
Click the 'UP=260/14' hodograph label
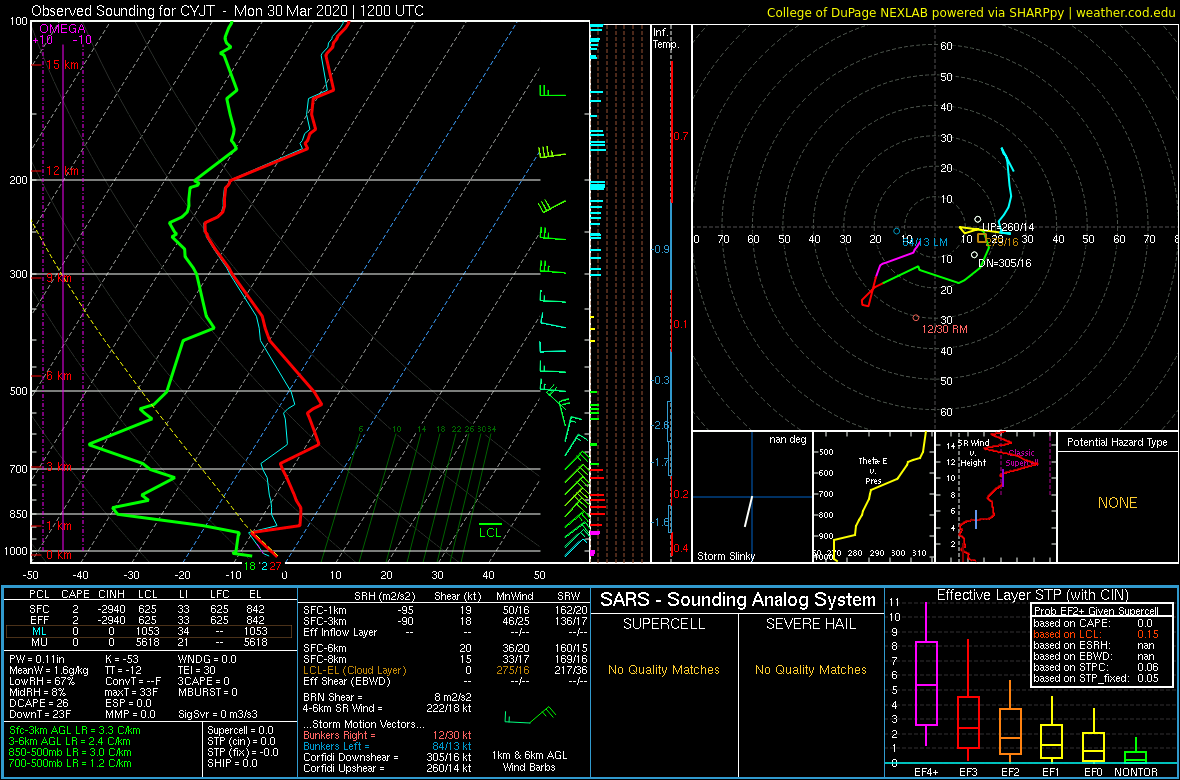(x=1008, y=227)
